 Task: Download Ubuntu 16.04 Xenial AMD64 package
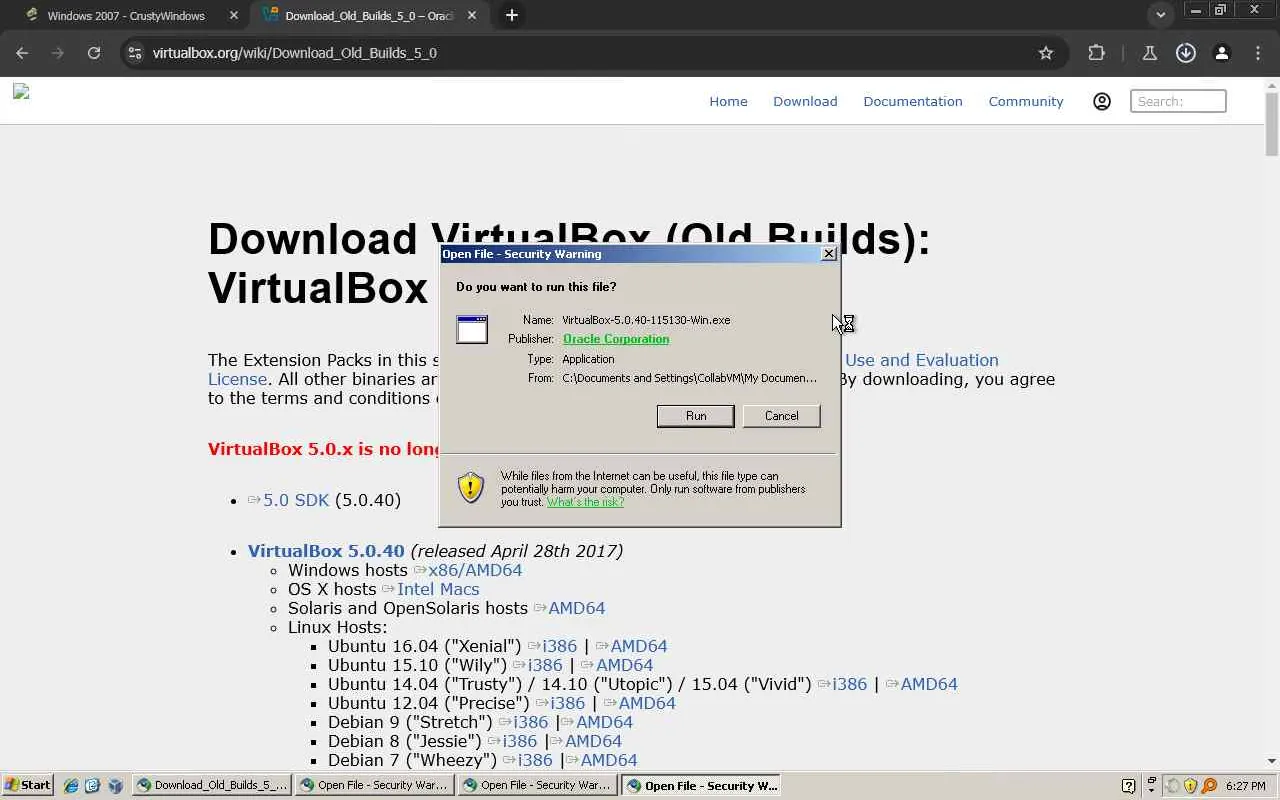pyautogui.click(x=639, y=646)
